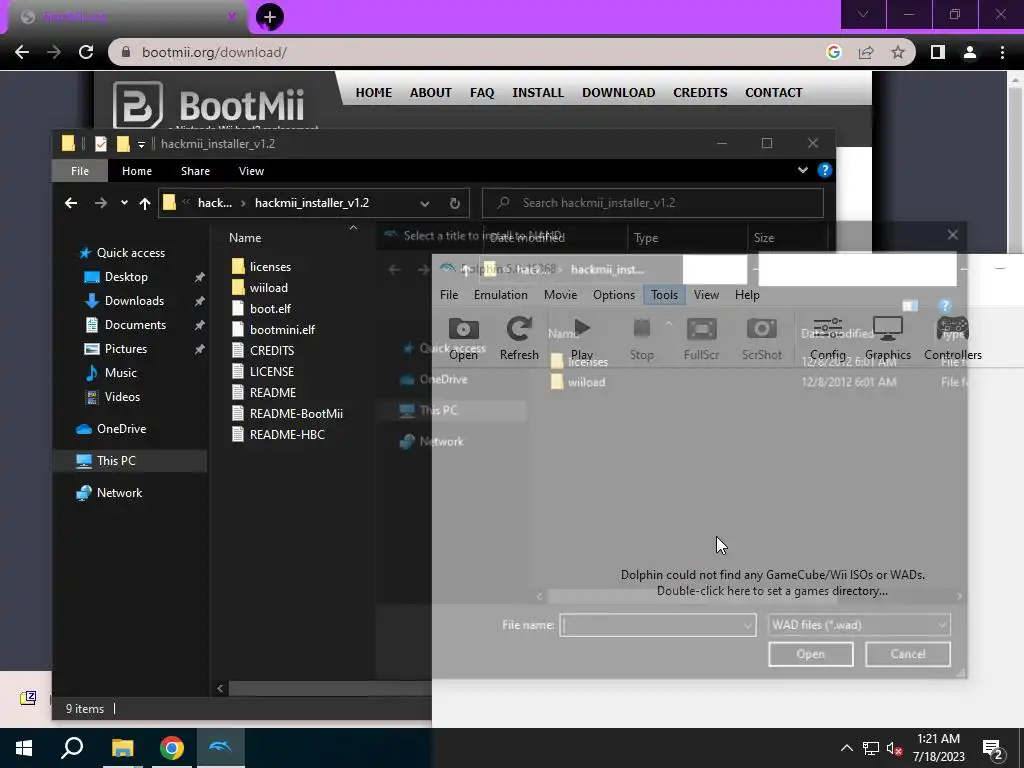The height and width of the screenshot is (768, 1024).
Task: Click the Dolphin icon in the taskbar
Action: 220,747
